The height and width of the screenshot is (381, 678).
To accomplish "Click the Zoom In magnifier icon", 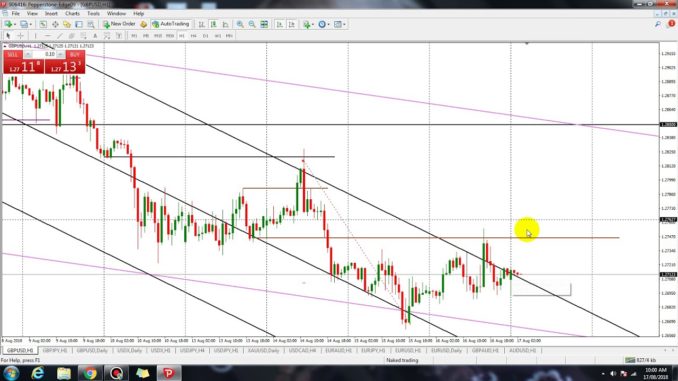I will coord(240,25).
